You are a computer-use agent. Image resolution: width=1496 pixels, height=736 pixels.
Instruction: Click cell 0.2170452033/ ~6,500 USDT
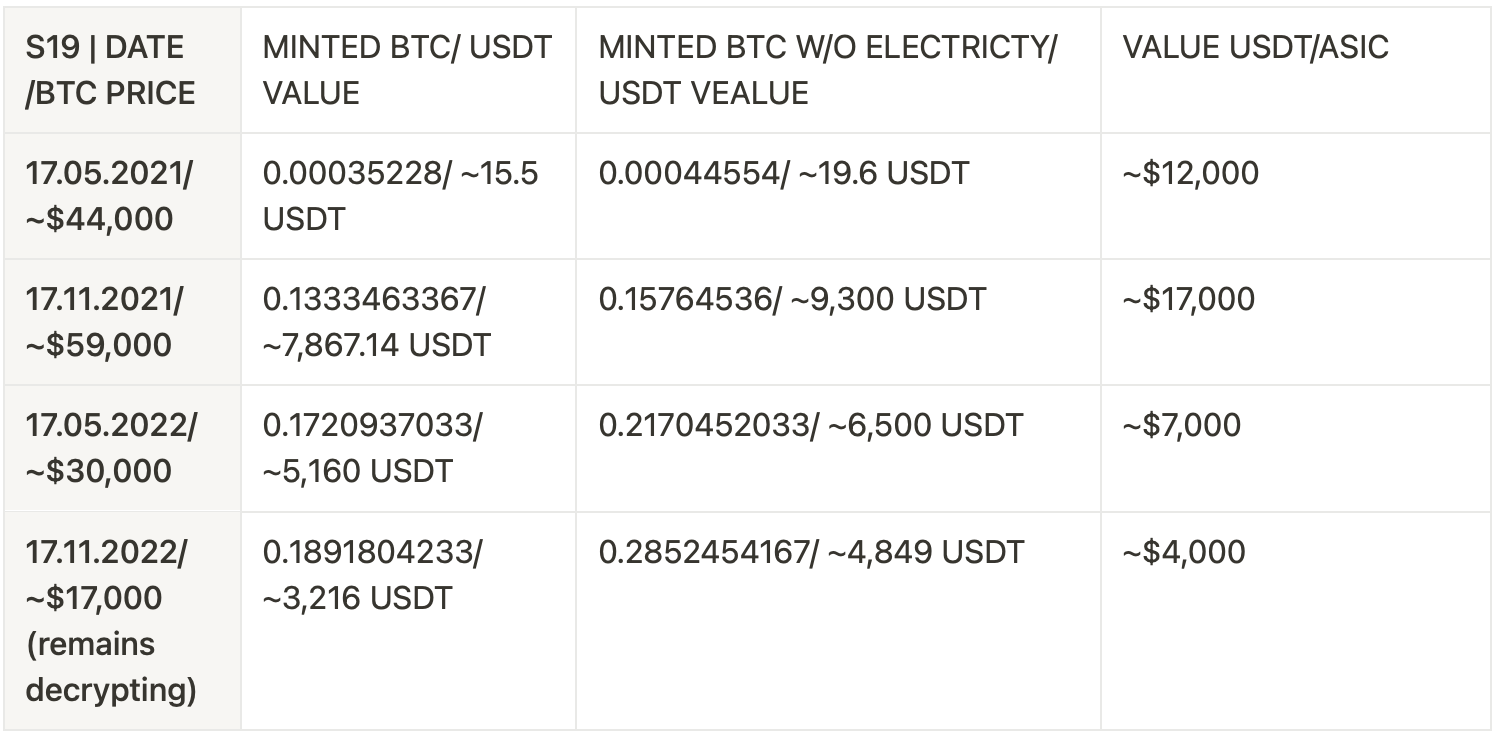[838, 448]
